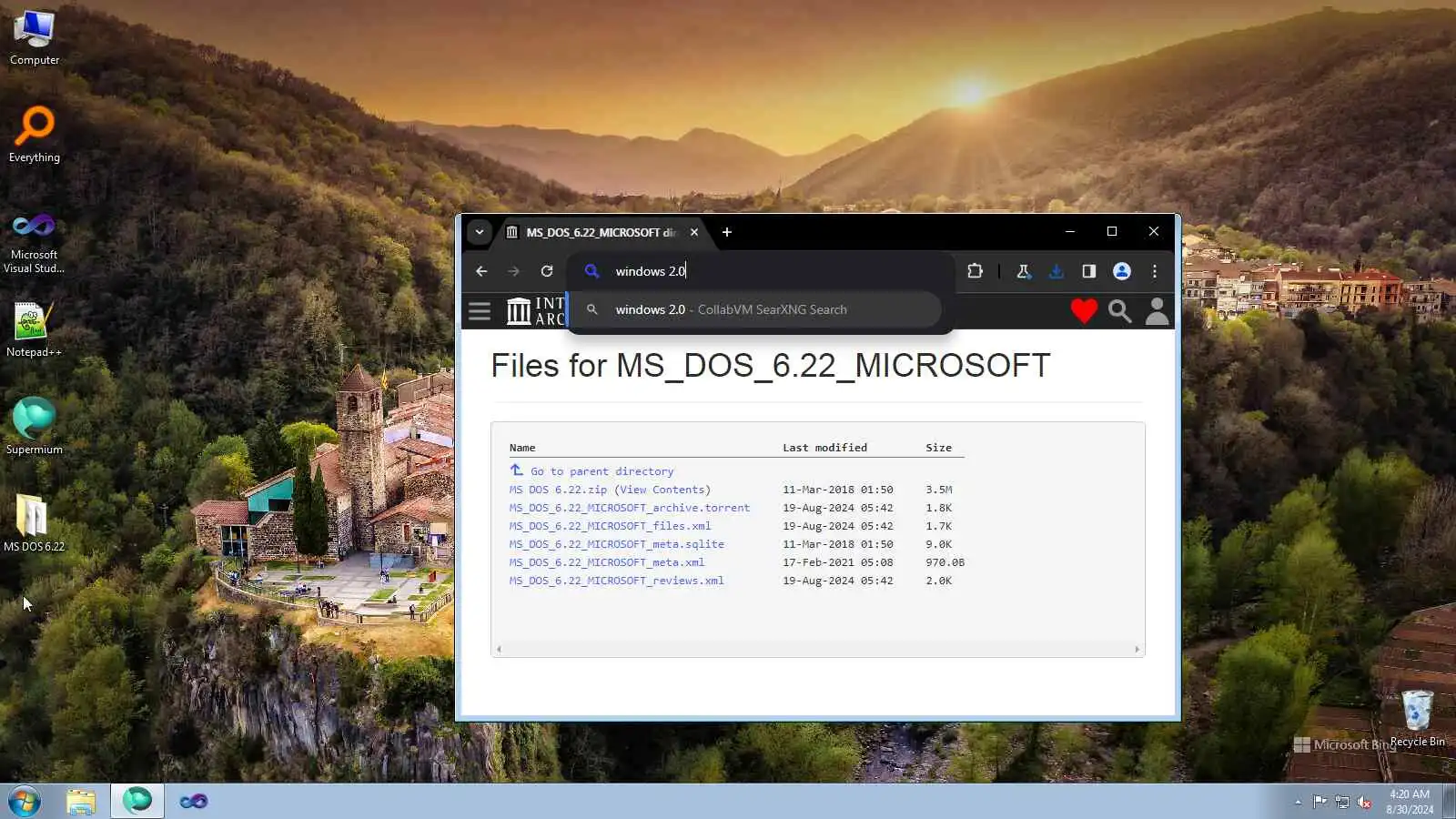Open the Computer desktop icon

pos(35,37)
